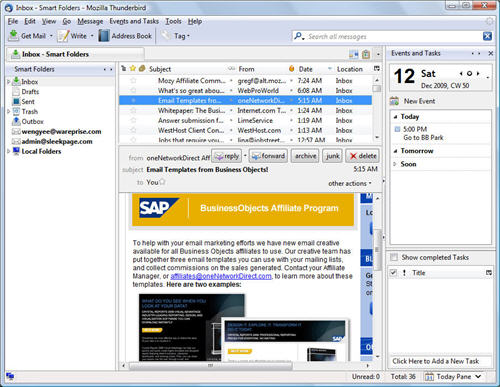Click message body vertical scrollbar thumb
The image size is (500, 387).
378,250
